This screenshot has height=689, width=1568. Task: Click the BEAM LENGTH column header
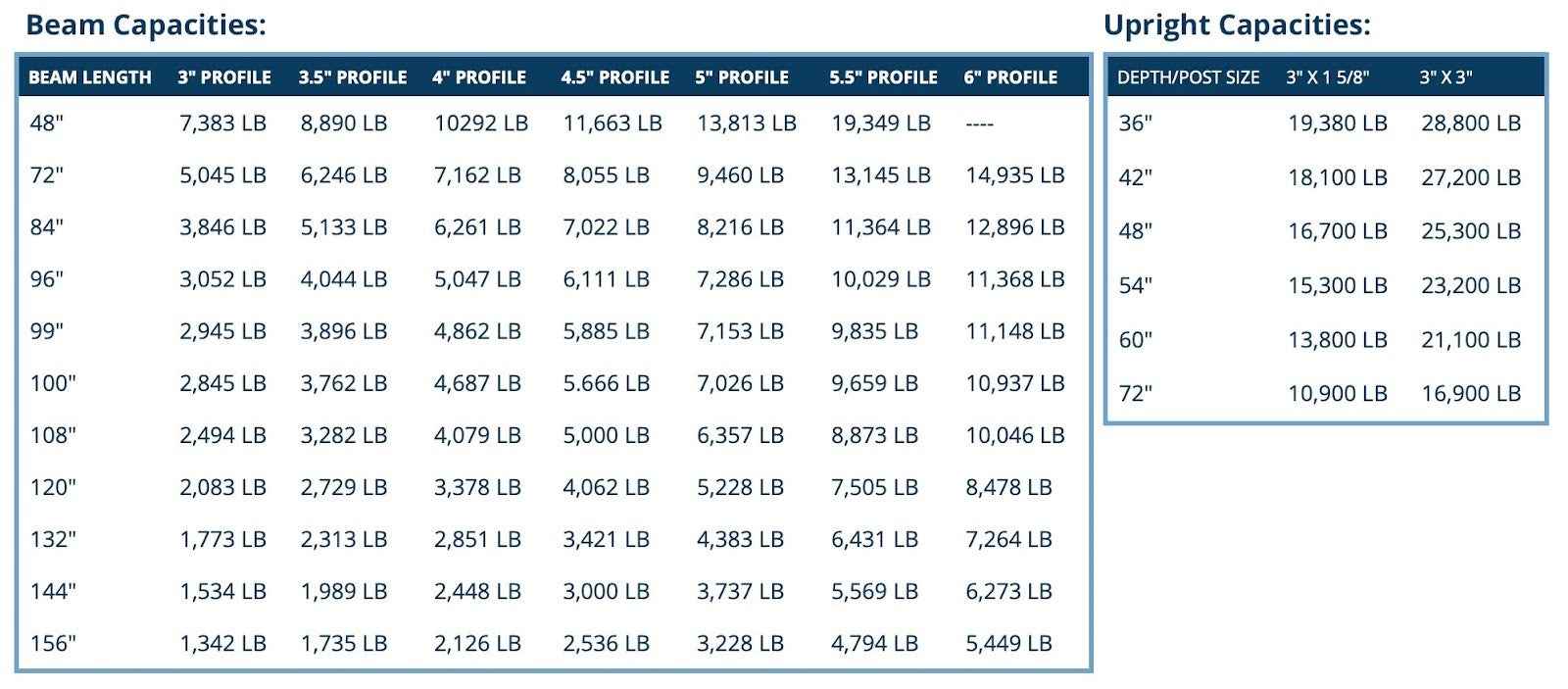[x=90, y=77]
